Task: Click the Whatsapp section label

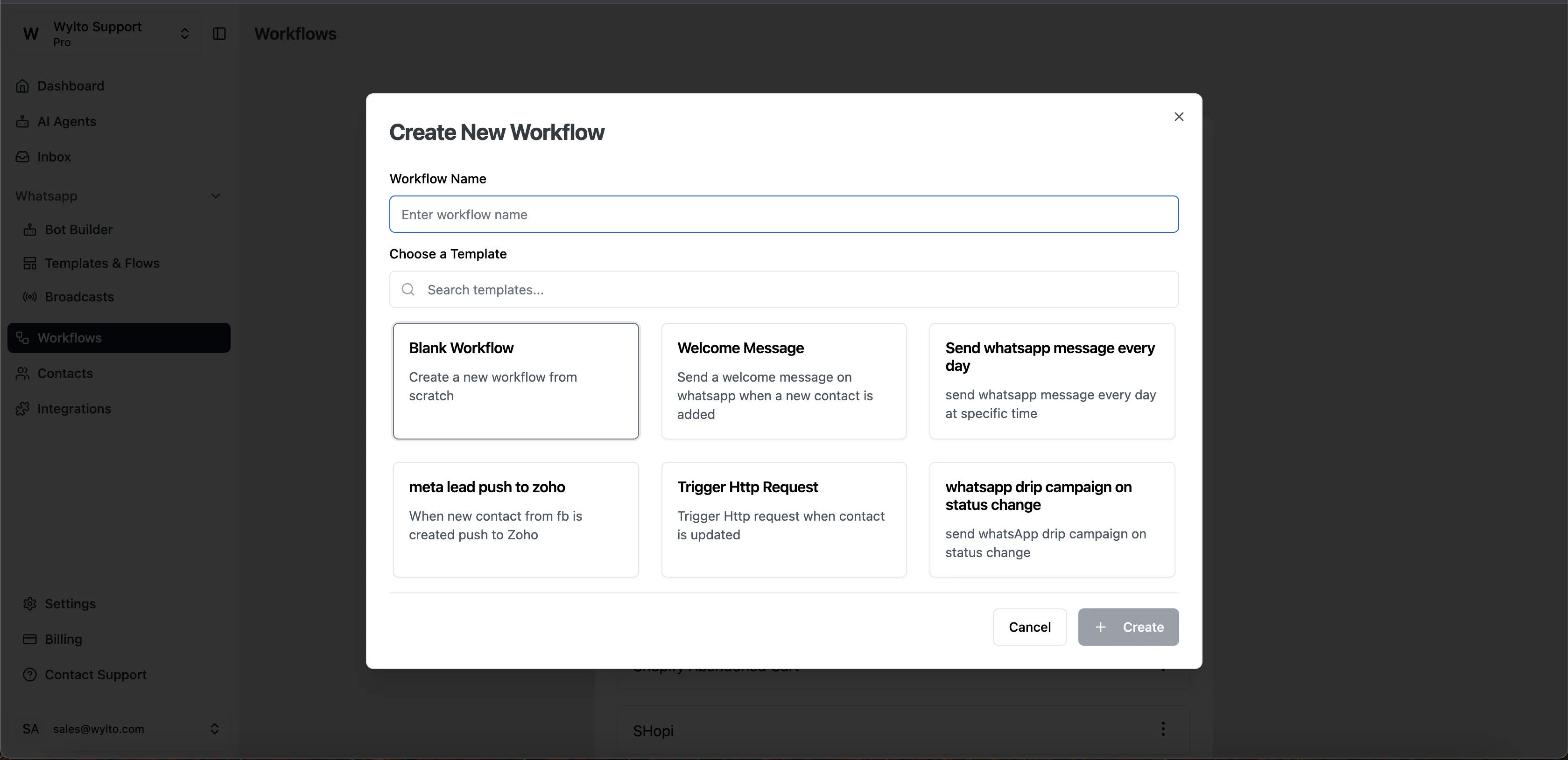Action: click(x=46, y=196)
